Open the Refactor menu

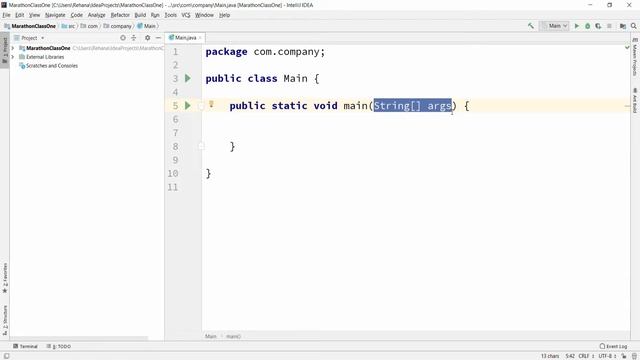click(120, 15)
